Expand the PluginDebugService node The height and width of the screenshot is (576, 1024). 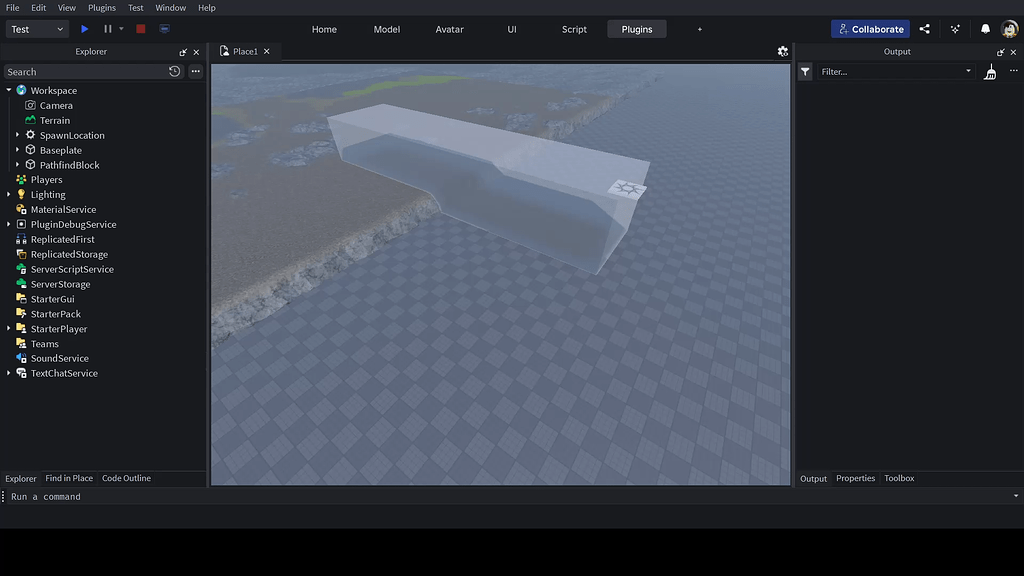pyautogui.click(x=8, y=225)
